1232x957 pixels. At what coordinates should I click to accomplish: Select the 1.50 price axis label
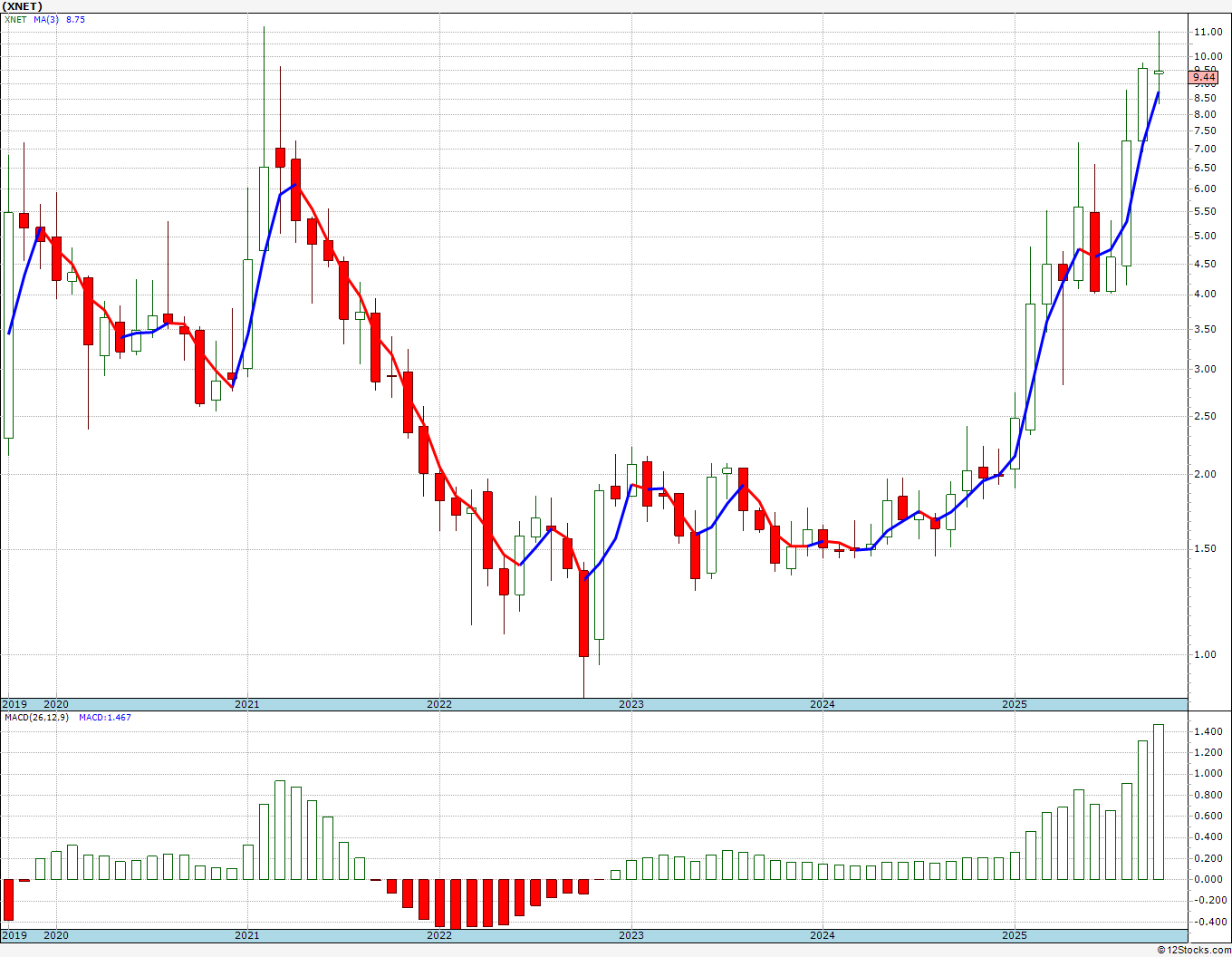[x=1205, y=549]
